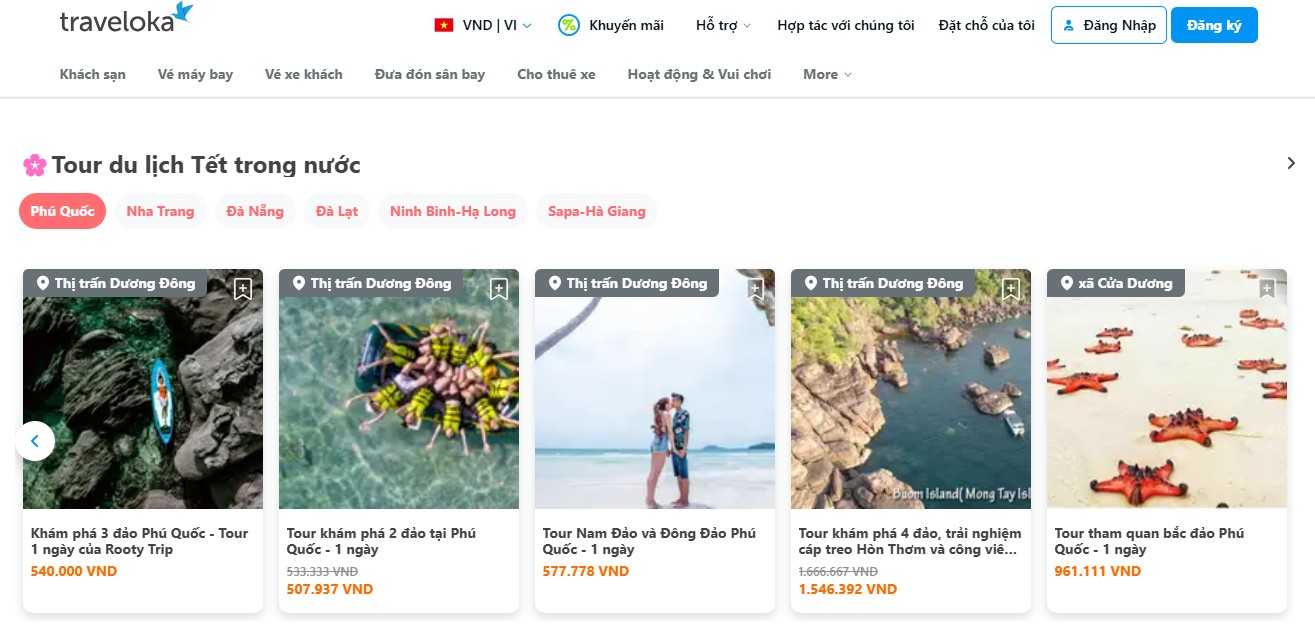Click title Tour khám phá 2 đảo tại Phú Quốc
Viewport: 1315px width, 634px height.
[382, 541]
